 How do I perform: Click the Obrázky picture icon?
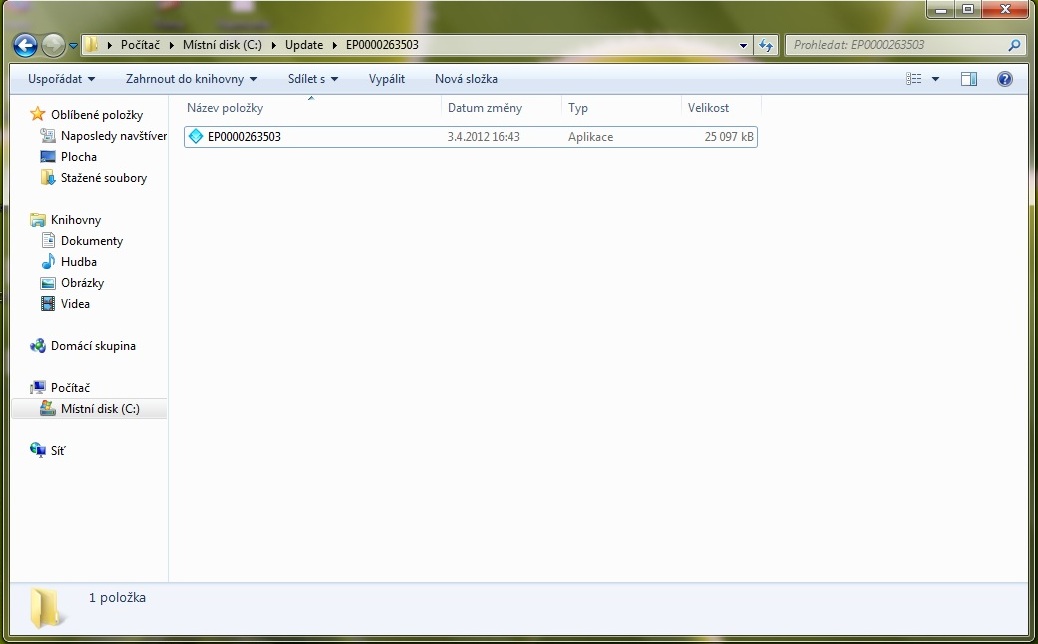pyautogui.click(x=48, y=283)
